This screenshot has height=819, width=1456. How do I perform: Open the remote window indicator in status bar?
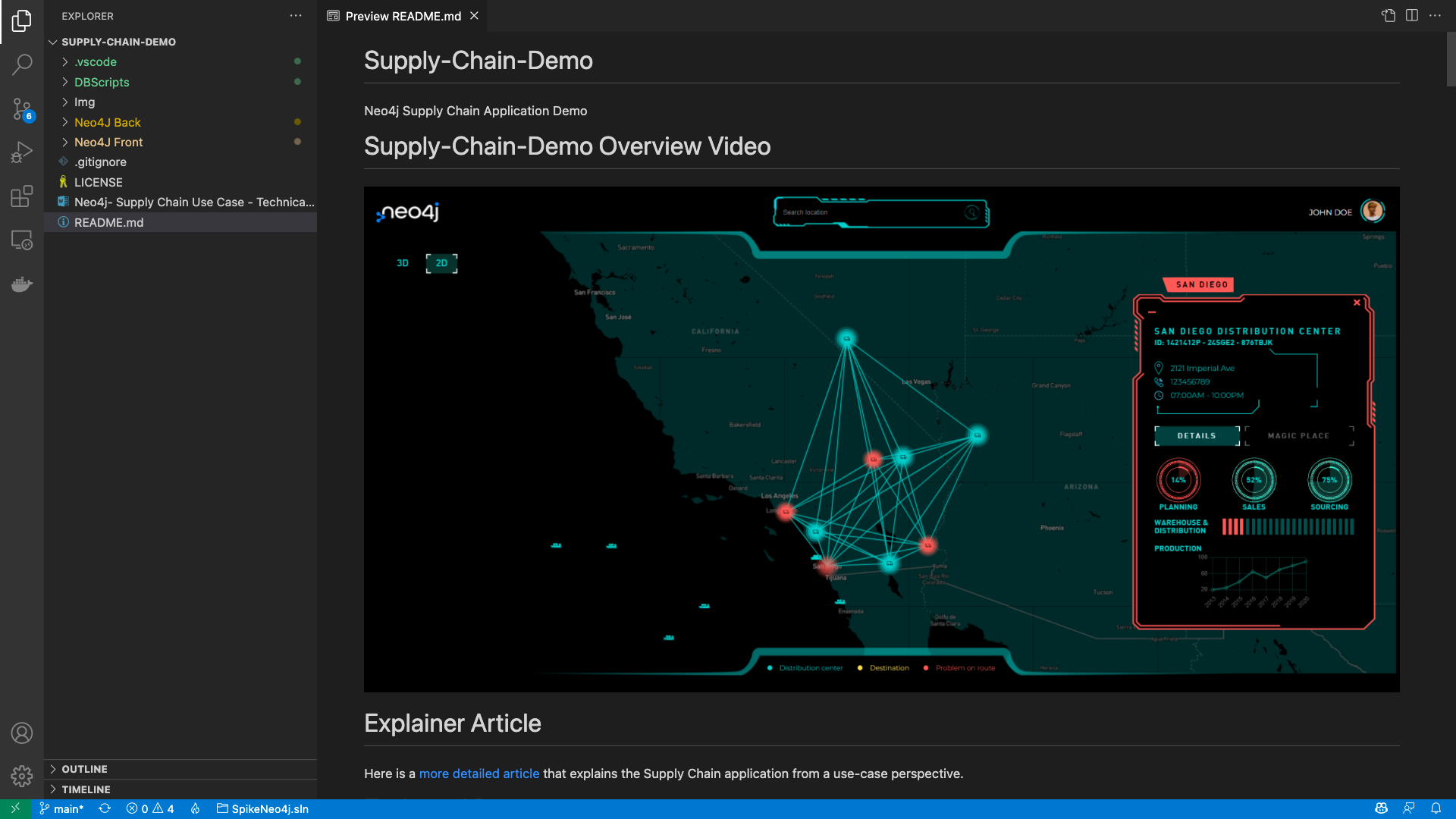(15, 808)
